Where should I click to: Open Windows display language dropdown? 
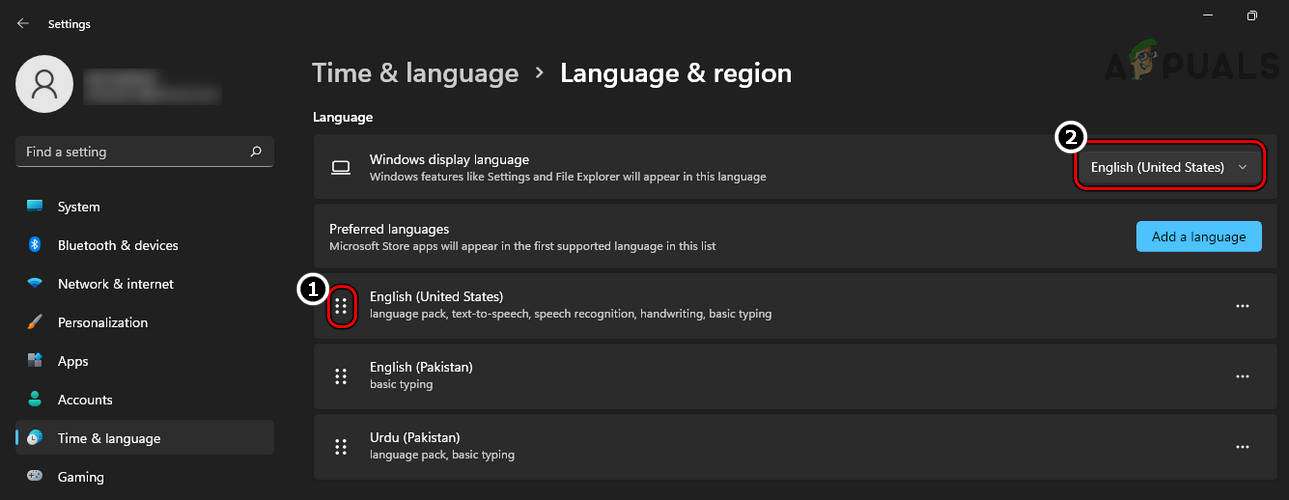(x=1169, y=167)
